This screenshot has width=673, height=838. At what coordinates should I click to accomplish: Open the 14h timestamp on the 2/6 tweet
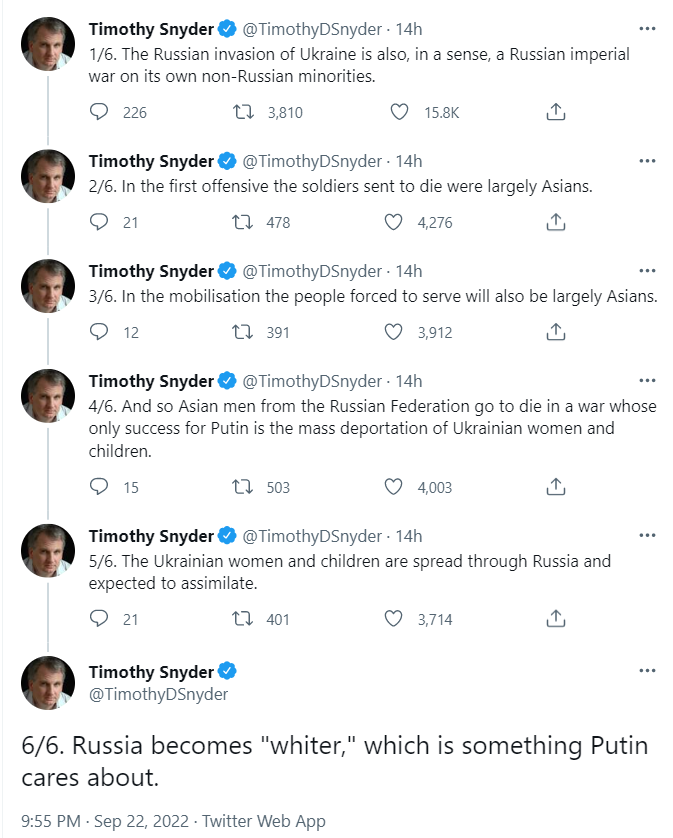click(x=409, y=161)
